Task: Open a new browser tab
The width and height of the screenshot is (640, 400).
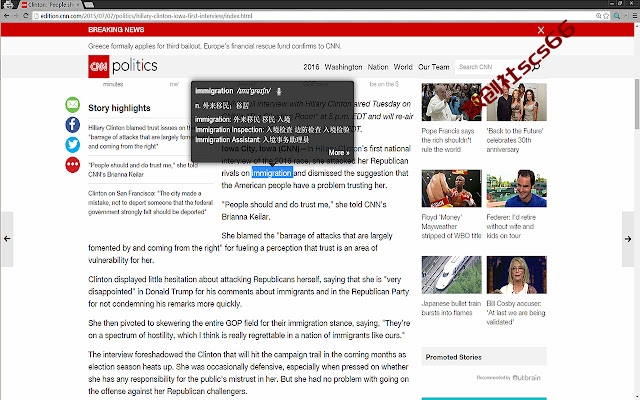Action: pyautogui.click(x=89, y=4)
